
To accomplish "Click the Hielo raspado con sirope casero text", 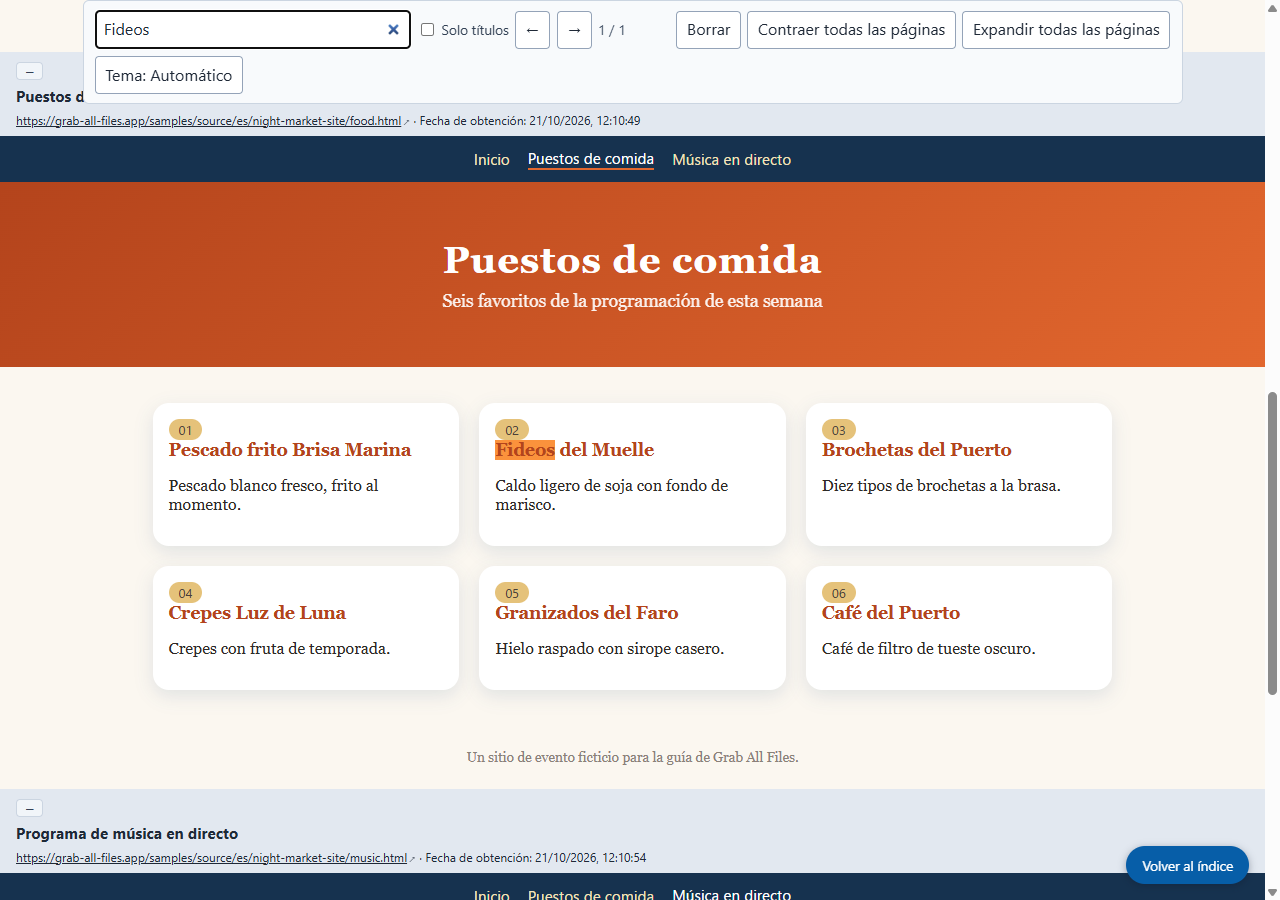I will (x=610, y=649).
